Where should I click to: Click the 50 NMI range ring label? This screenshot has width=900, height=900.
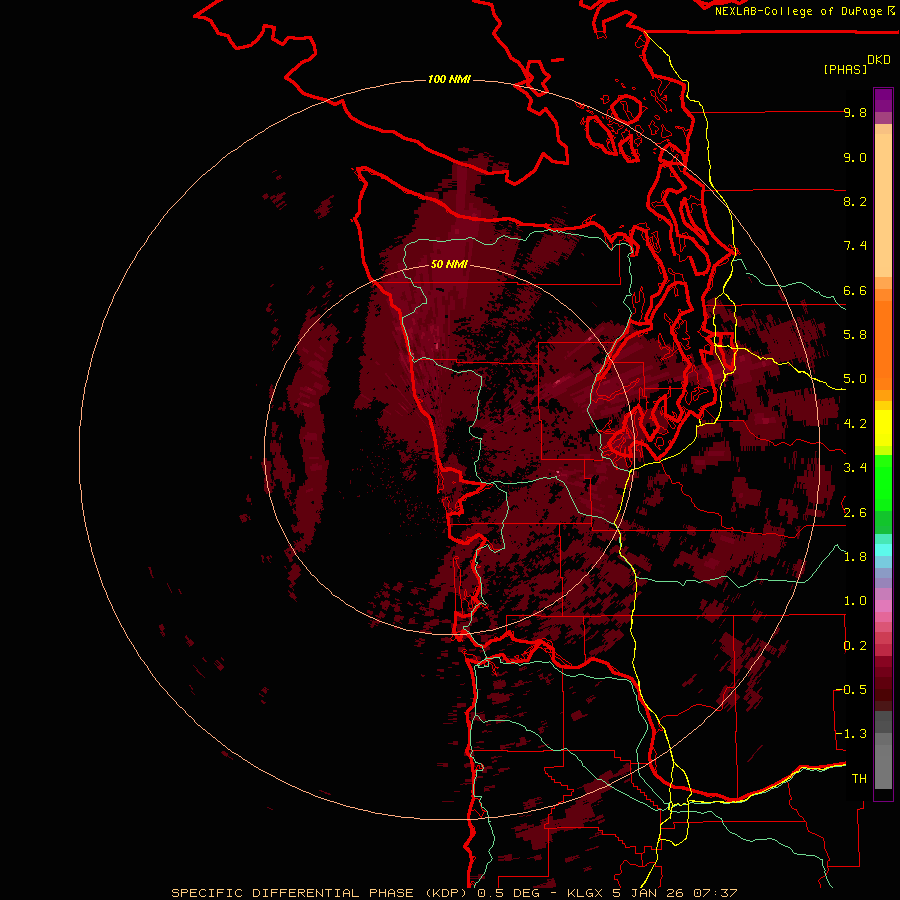pos(449,265)
